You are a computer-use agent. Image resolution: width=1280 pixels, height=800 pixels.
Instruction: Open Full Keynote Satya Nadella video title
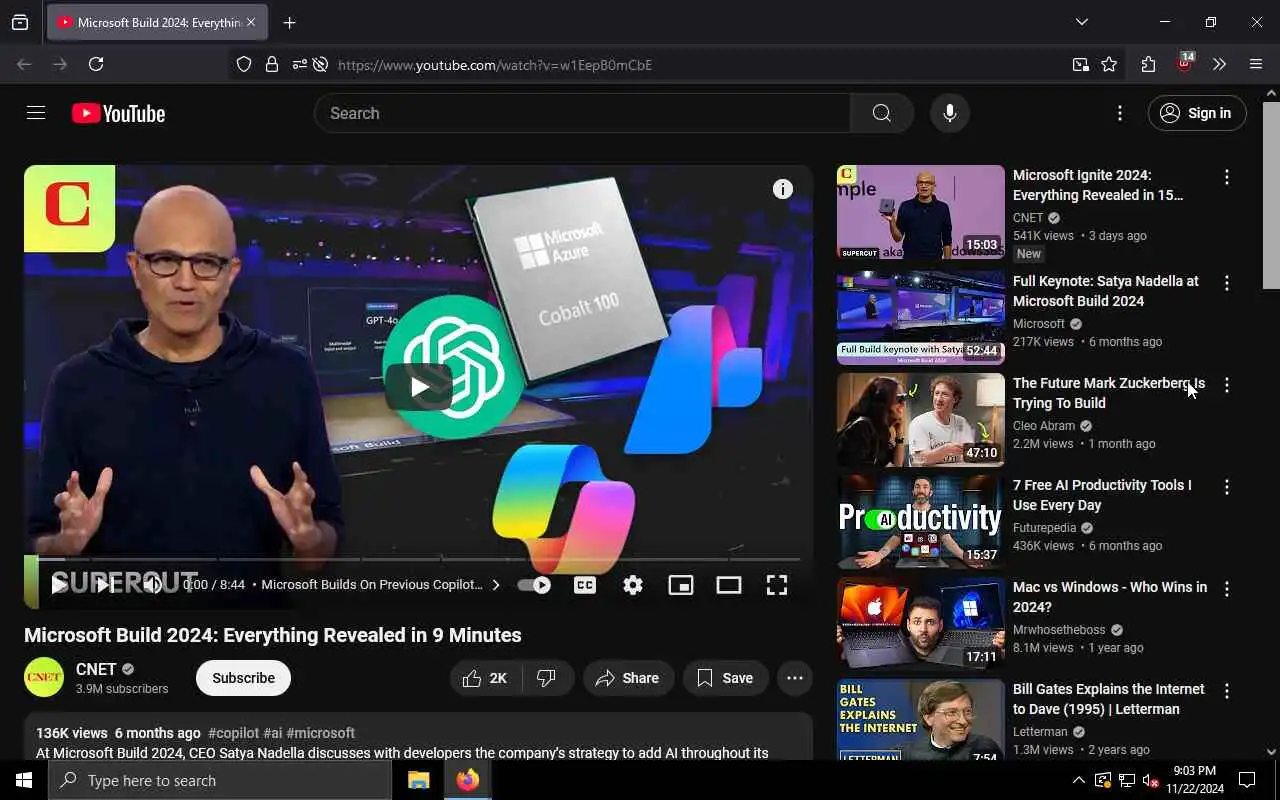1106,291
